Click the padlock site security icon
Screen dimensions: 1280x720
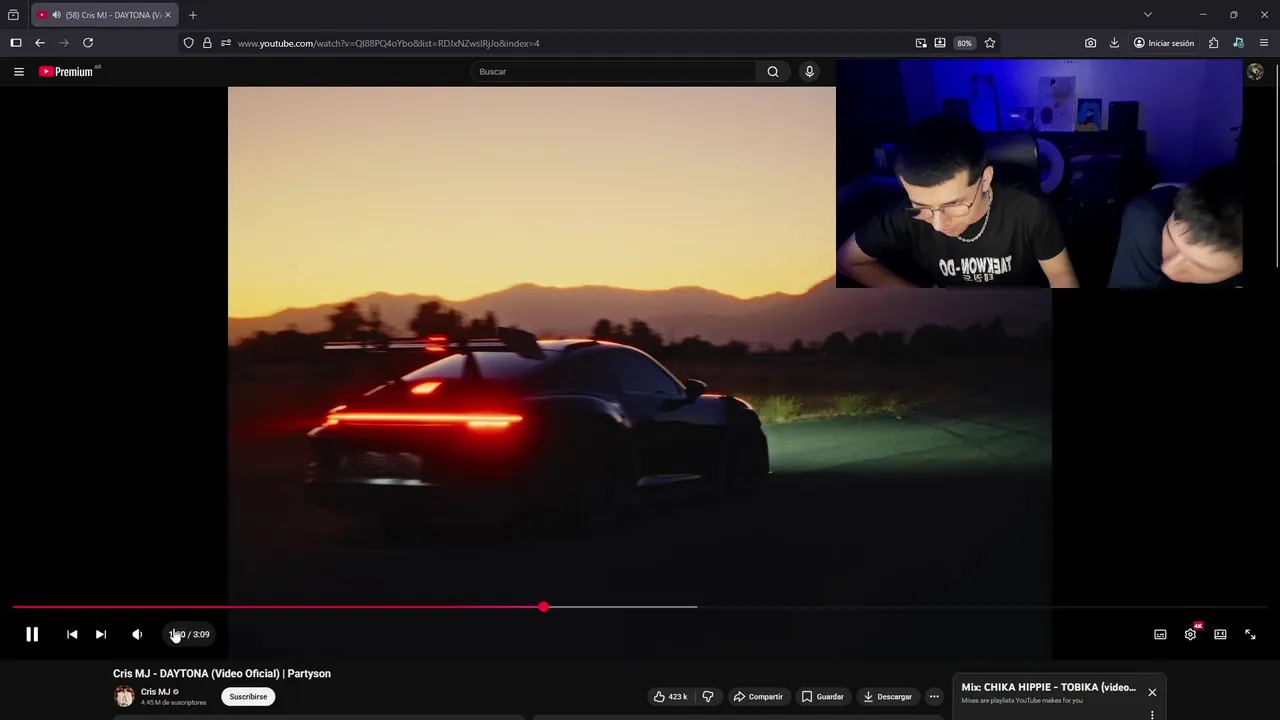point(207,43)
